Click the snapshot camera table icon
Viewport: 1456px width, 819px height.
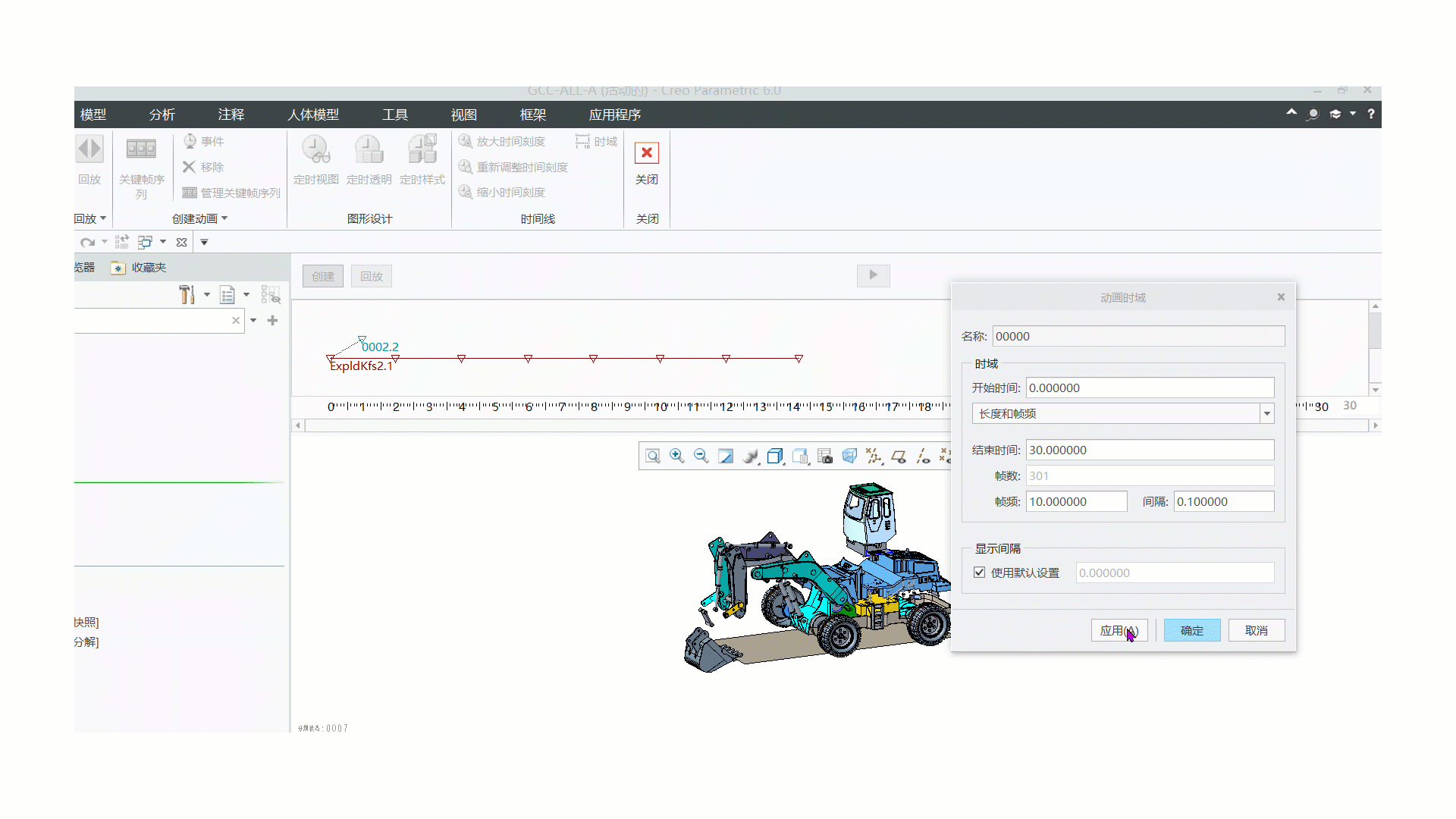(825, 456)
